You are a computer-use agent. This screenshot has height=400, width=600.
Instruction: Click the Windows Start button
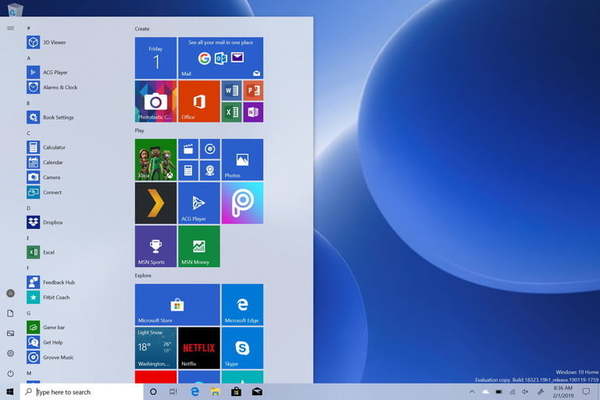pyautogui.click(x=10, y=392)
